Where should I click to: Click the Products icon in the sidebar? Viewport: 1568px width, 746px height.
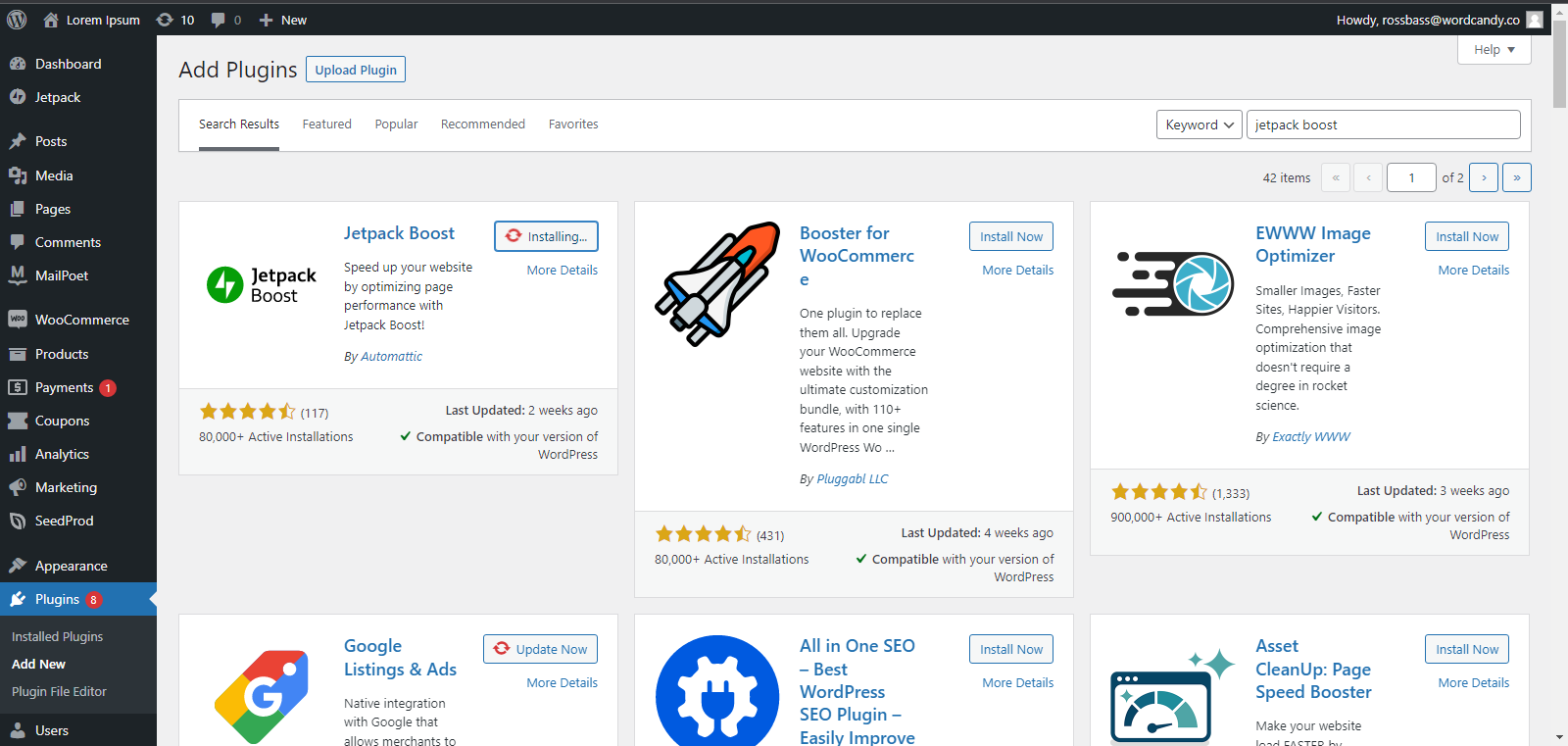[x=18, y=354]
